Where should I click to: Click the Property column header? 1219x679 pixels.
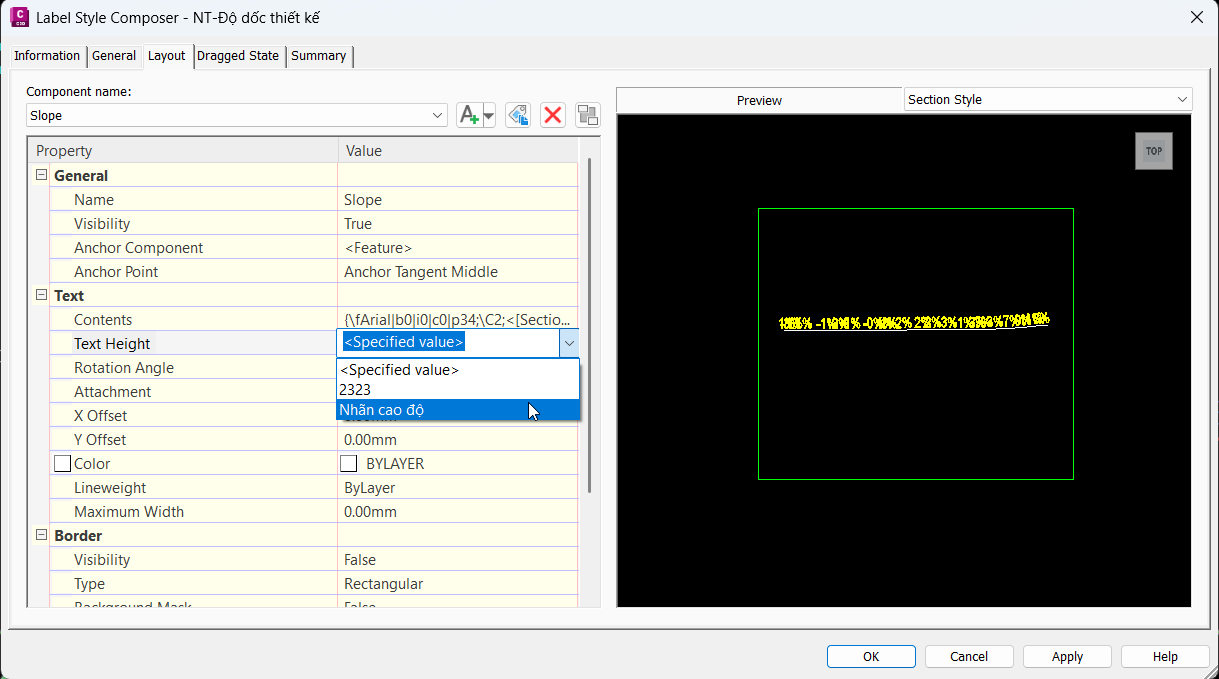tap(183, 151)
